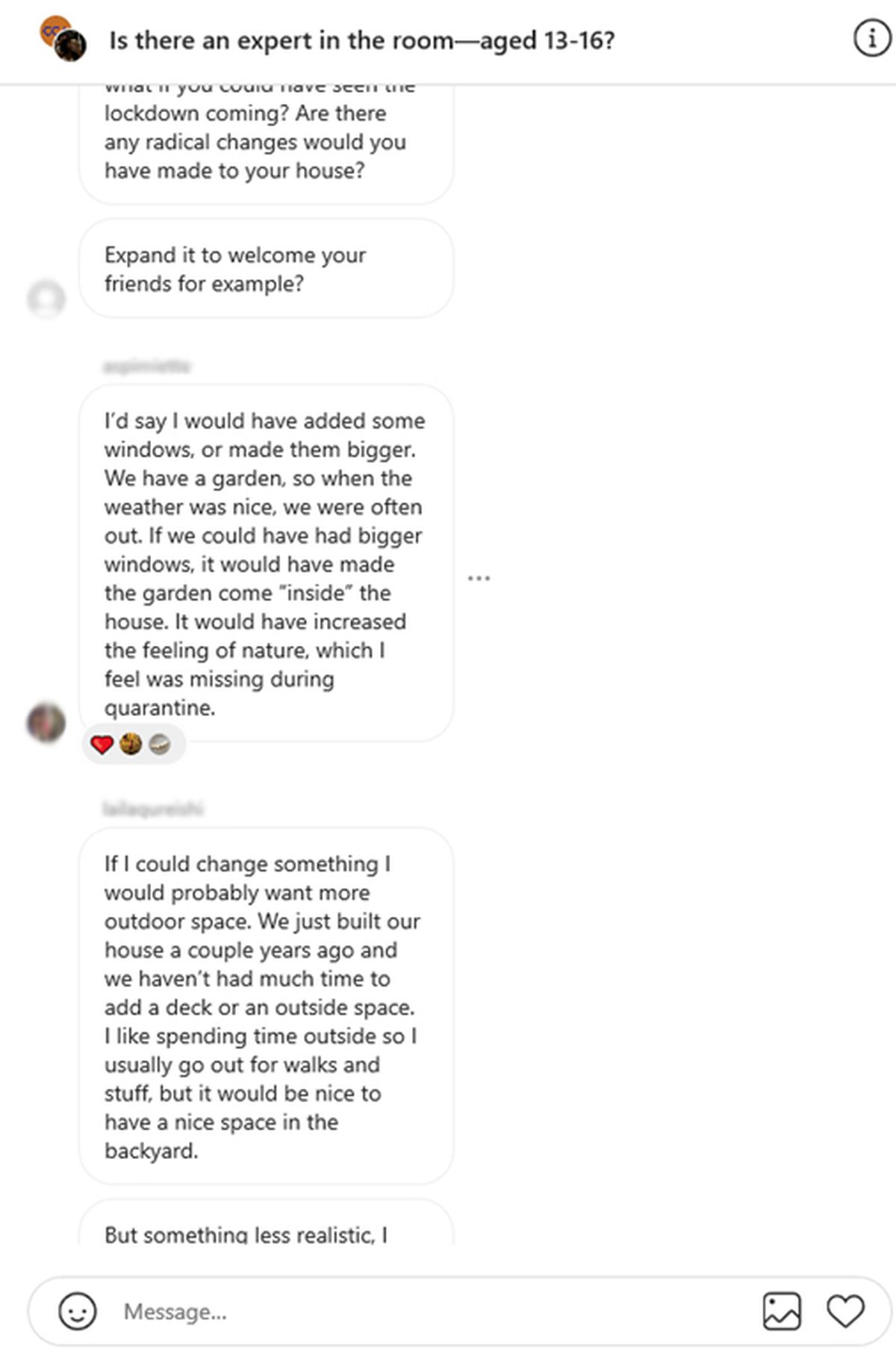
Task: Open conversation details with the info icon
Action: 871,39
